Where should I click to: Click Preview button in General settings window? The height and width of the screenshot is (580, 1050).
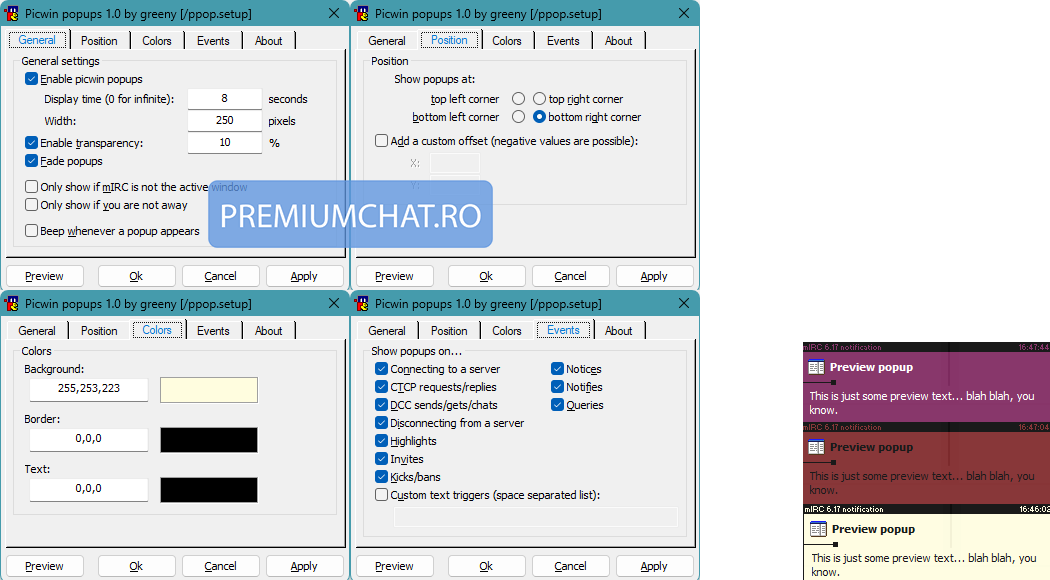pos(44,276)
